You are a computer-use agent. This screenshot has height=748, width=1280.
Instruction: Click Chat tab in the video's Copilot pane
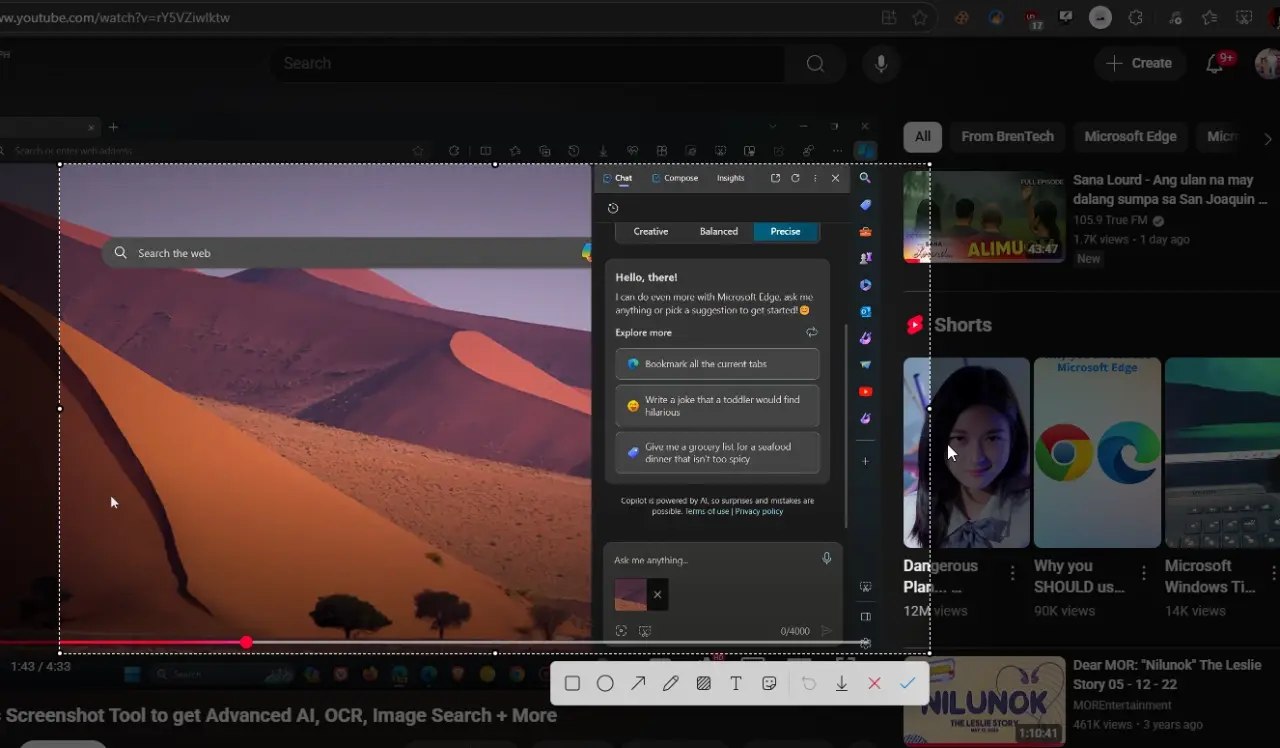tap(618, 178)
